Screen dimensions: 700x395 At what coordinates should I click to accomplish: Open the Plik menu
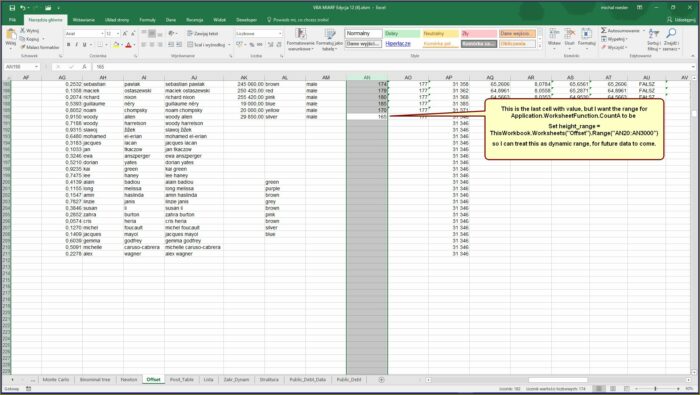[12, 20]
